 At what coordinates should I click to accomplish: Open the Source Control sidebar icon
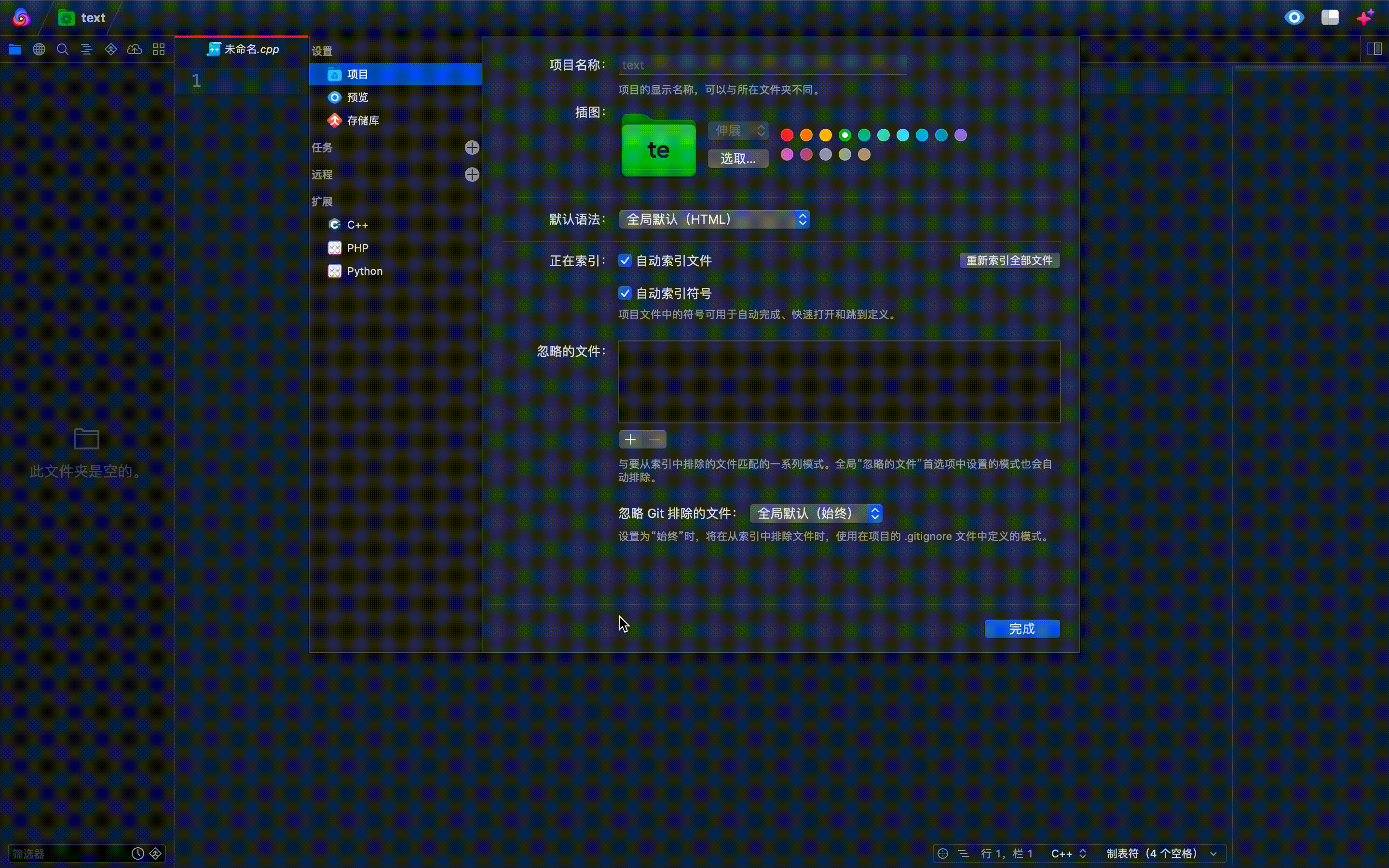point(110,49)
